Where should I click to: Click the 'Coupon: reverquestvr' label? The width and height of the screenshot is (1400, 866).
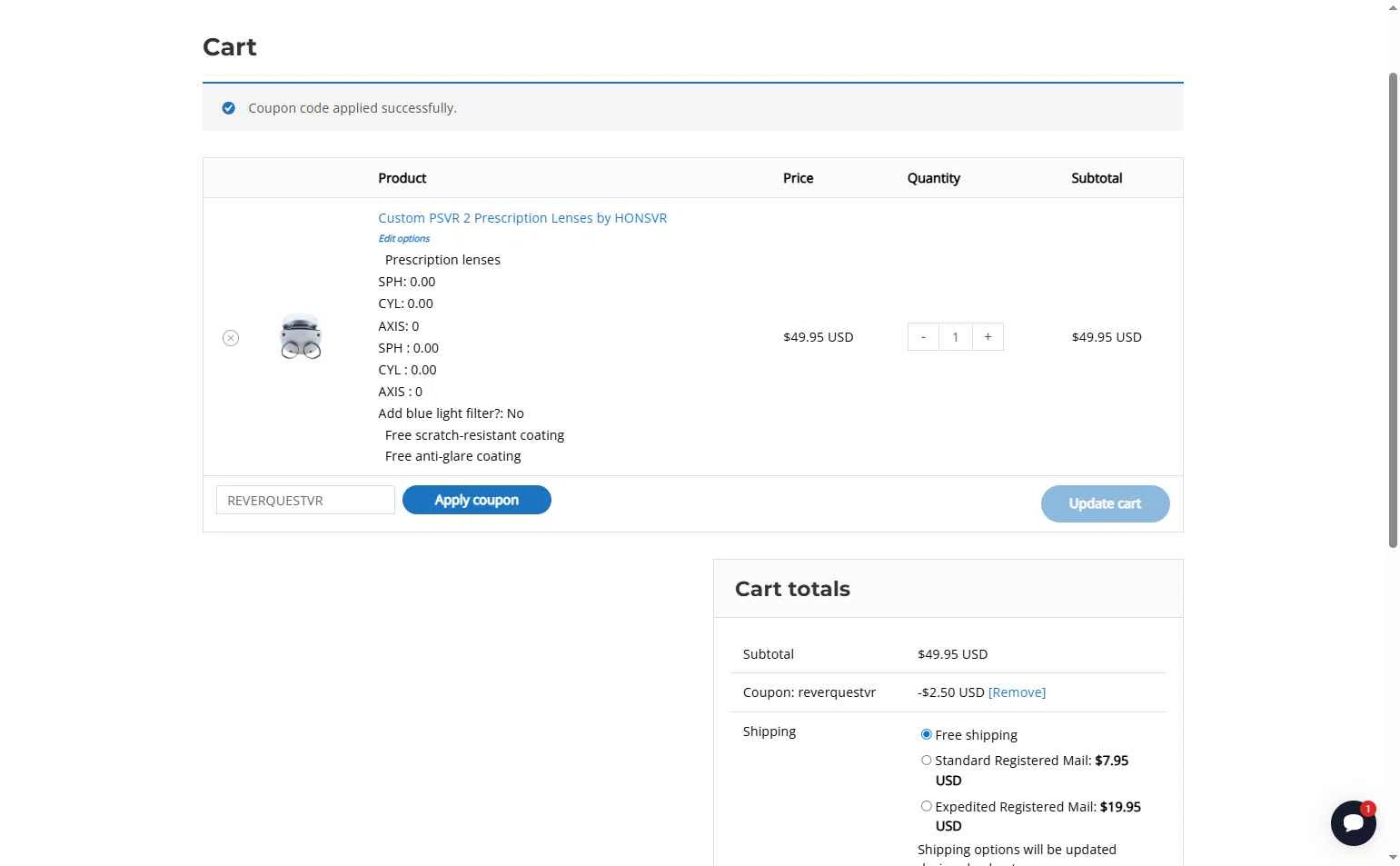[809, 692]
